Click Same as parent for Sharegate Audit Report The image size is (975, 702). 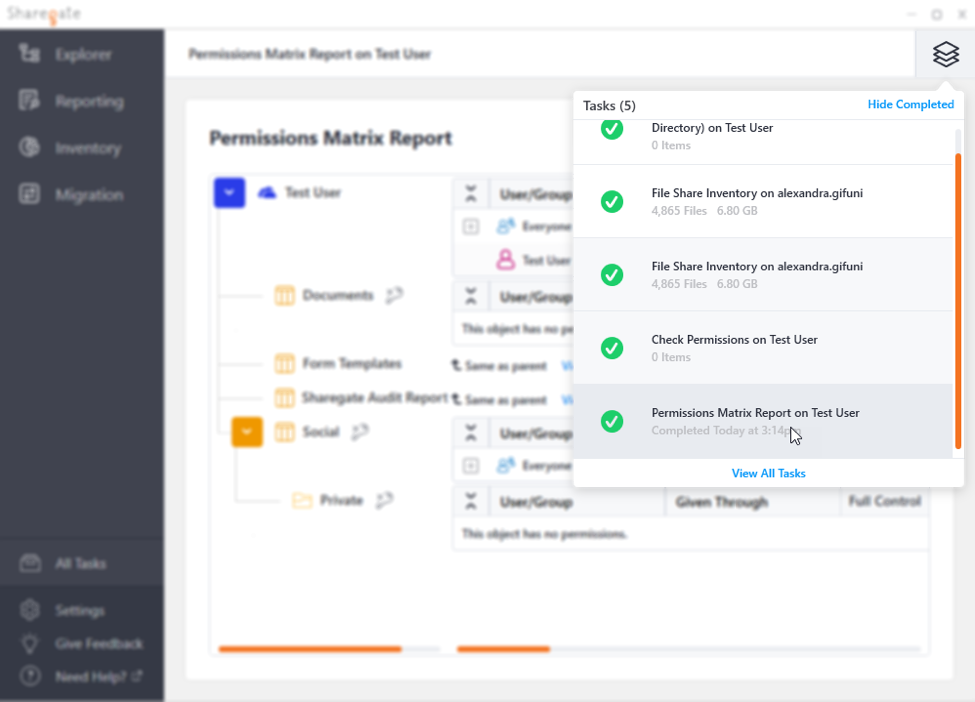499,400
